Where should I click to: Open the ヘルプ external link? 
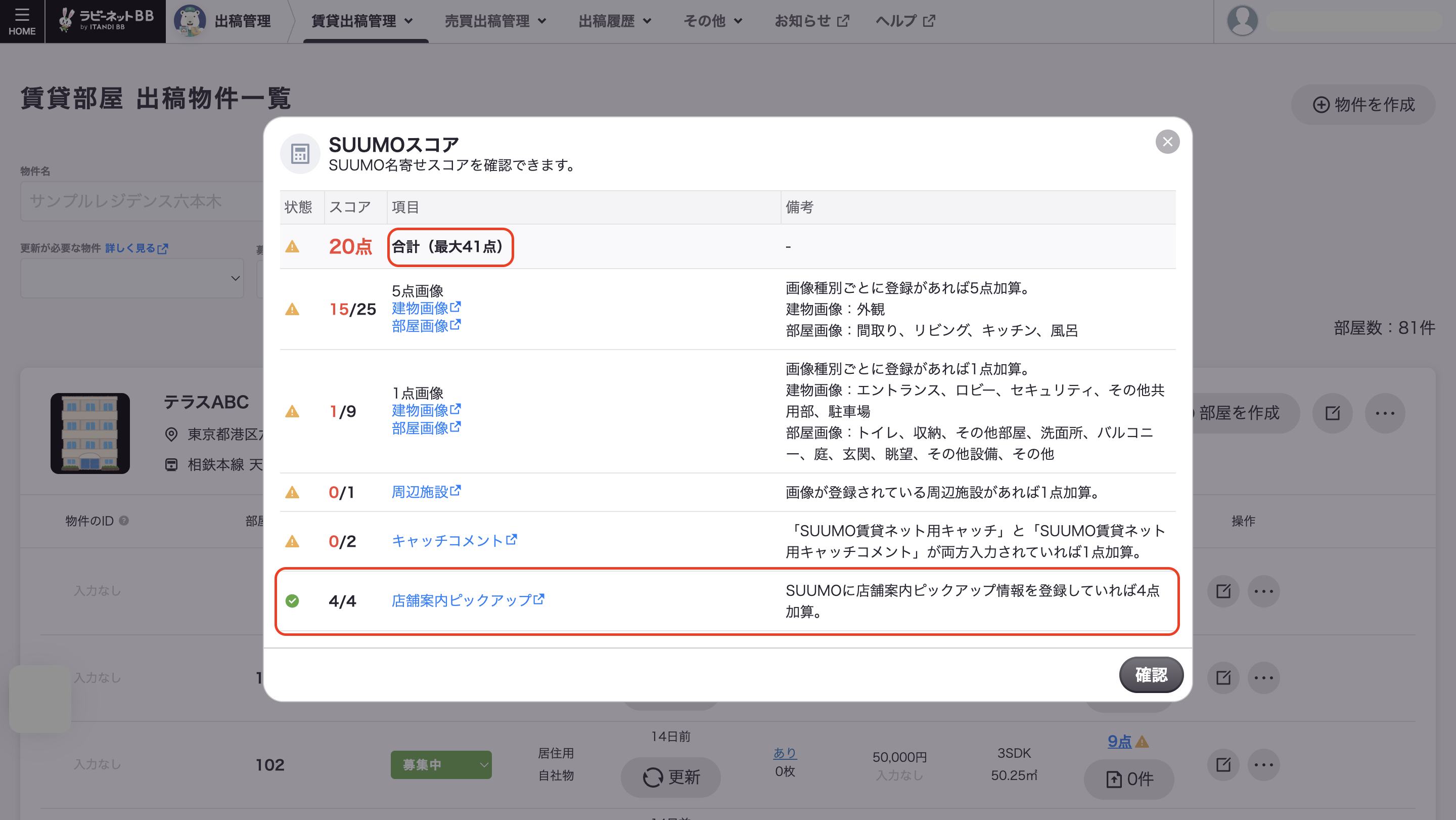(x=905, y=21)
